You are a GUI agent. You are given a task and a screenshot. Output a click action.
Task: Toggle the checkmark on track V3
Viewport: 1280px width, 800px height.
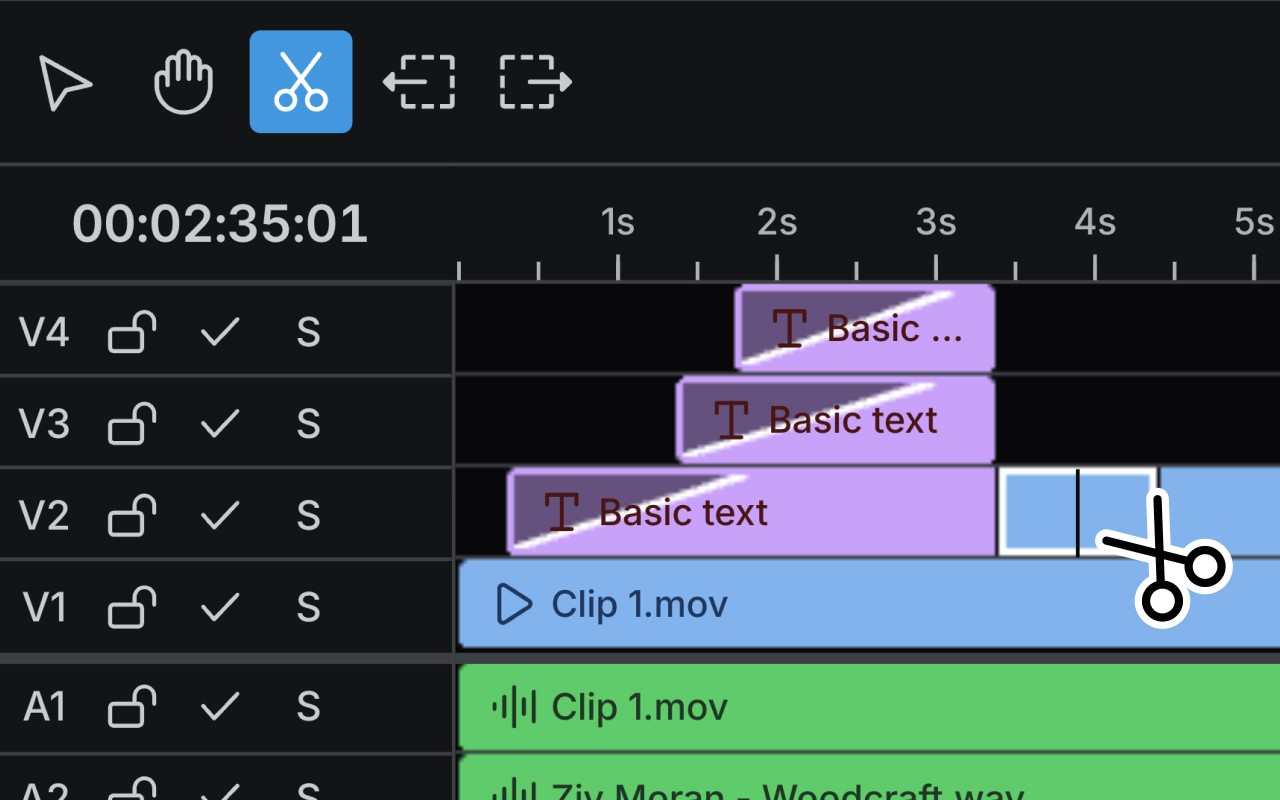point(220,424)
